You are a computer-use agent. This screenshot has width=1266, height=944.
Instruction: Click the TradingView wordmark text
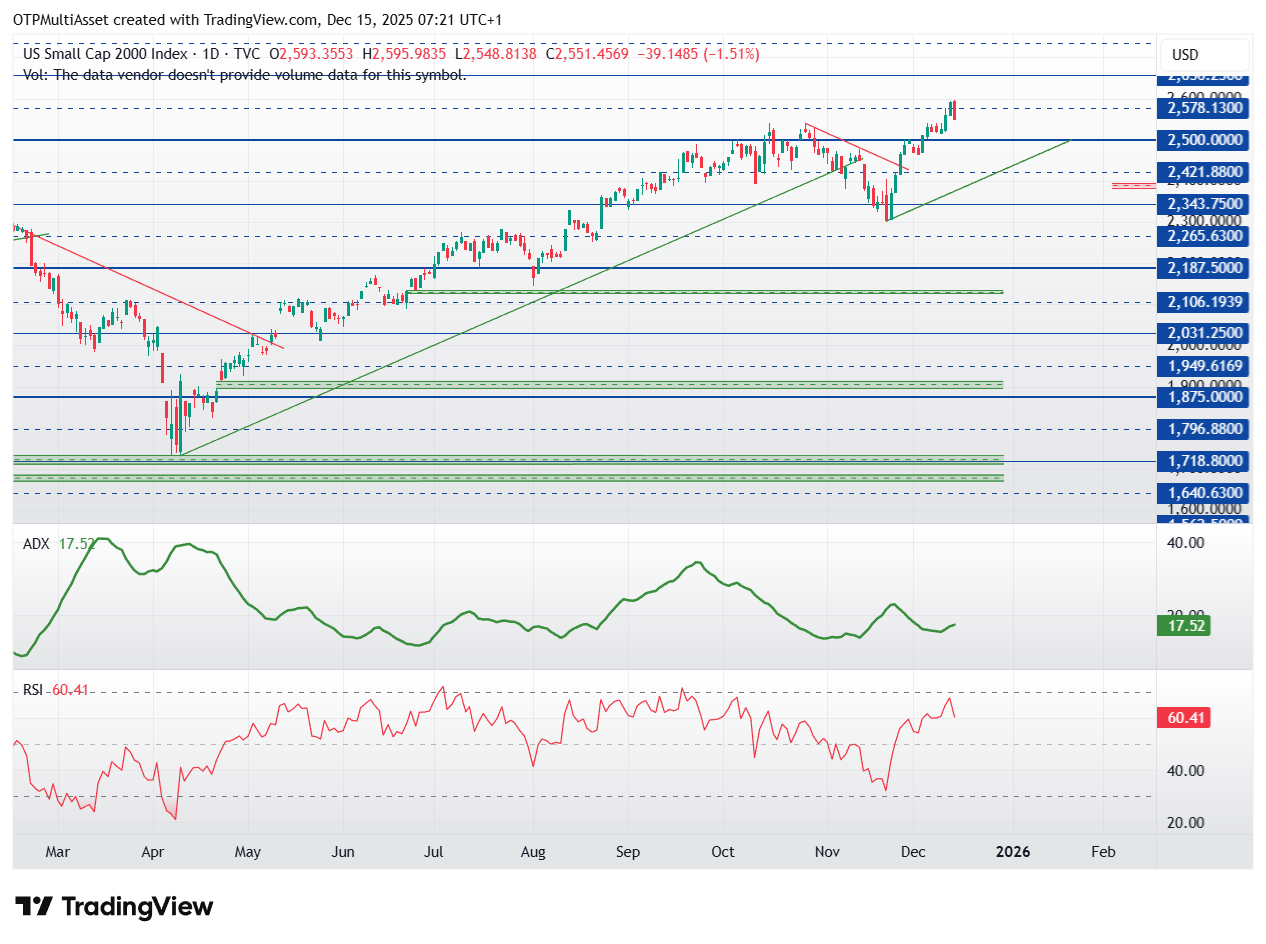tap(138, 907)
